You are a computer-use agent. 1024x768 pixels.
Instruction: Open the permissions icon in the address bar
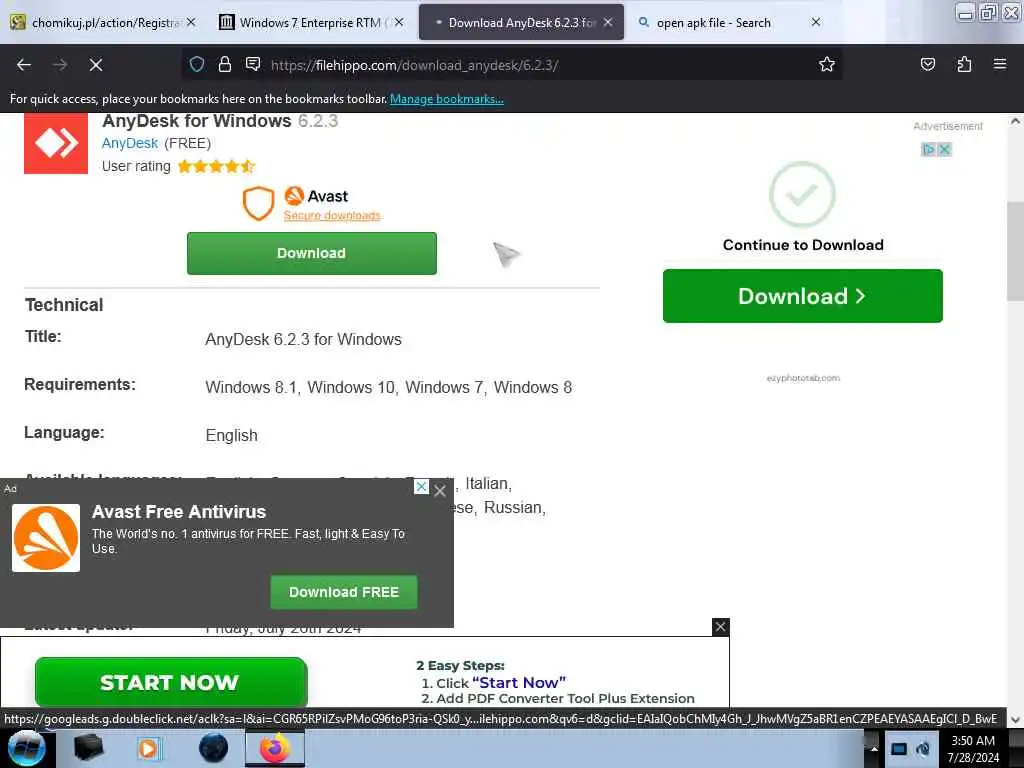(x=253, y=64)
